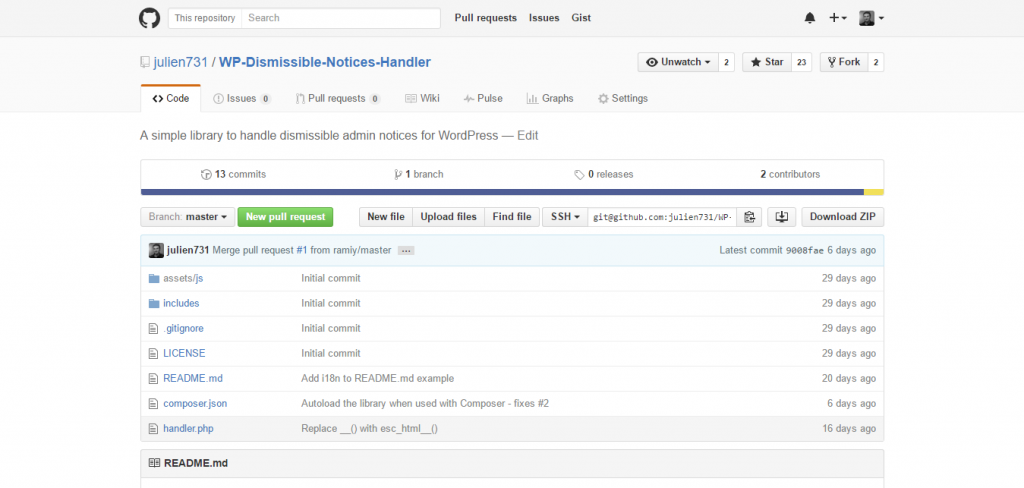Copy clone URL with the clipboard icon
The width and height of the screenshot is (1024, 488).
(749, 217)
